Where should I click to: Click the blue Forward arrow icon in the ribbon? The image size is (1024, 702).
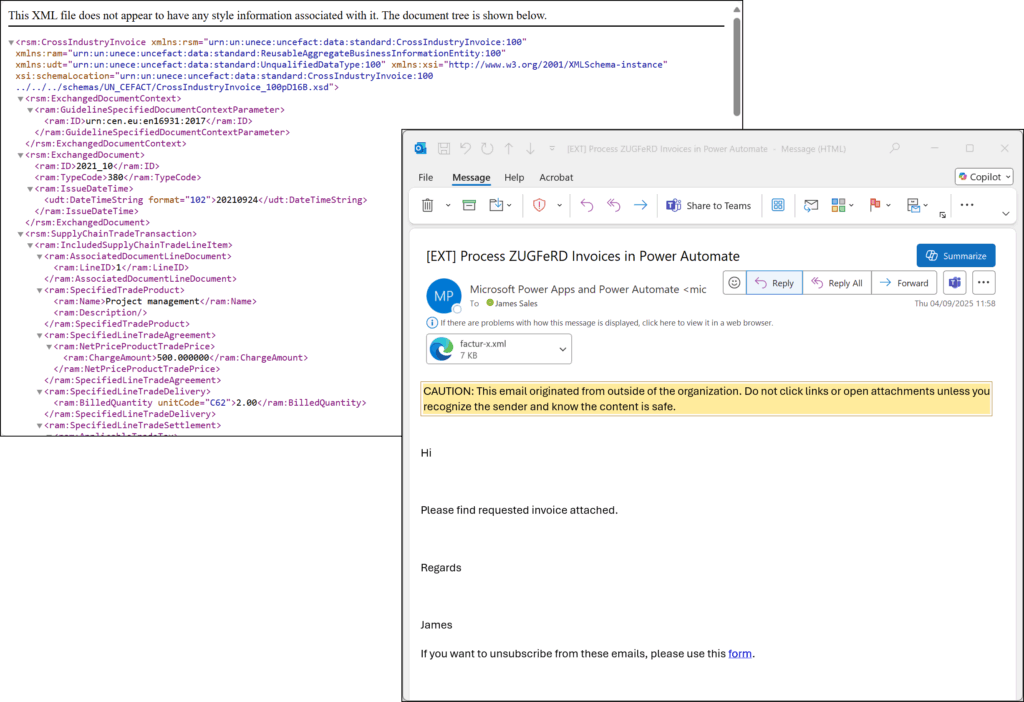(x=641, y=206)
